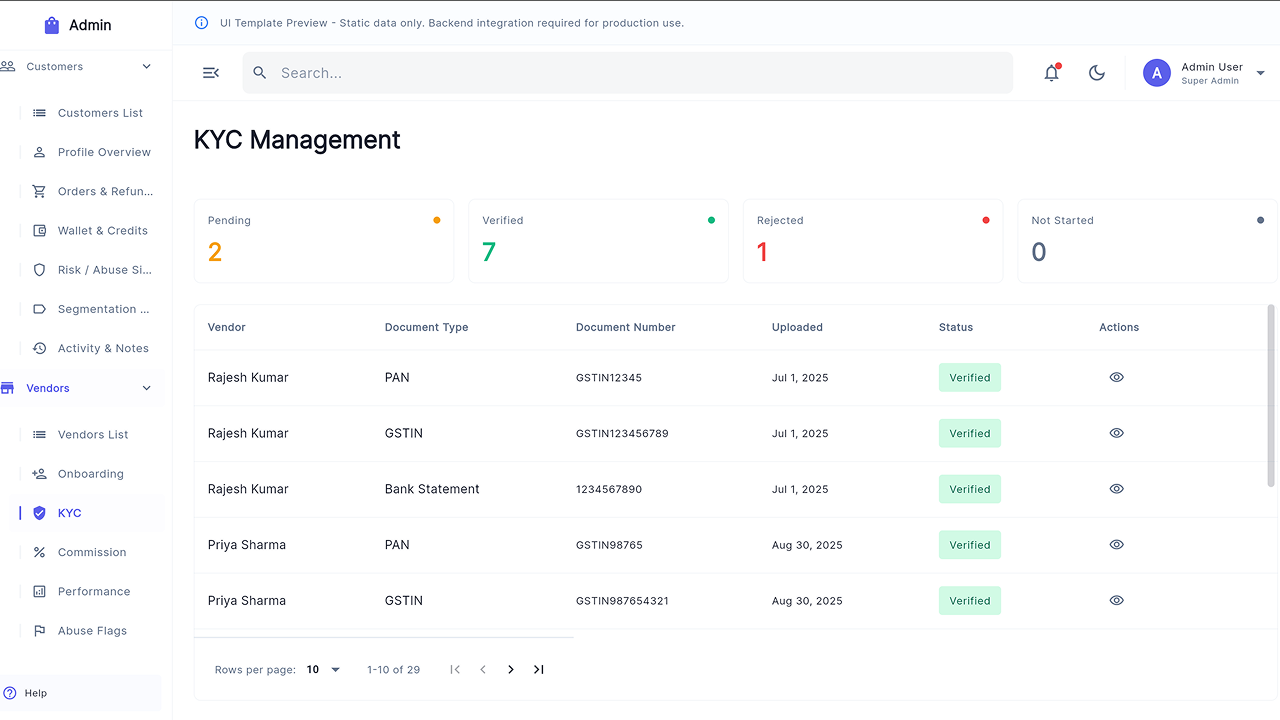
Task: Click the Orders & Refunds cart icon
Action: 40,191
